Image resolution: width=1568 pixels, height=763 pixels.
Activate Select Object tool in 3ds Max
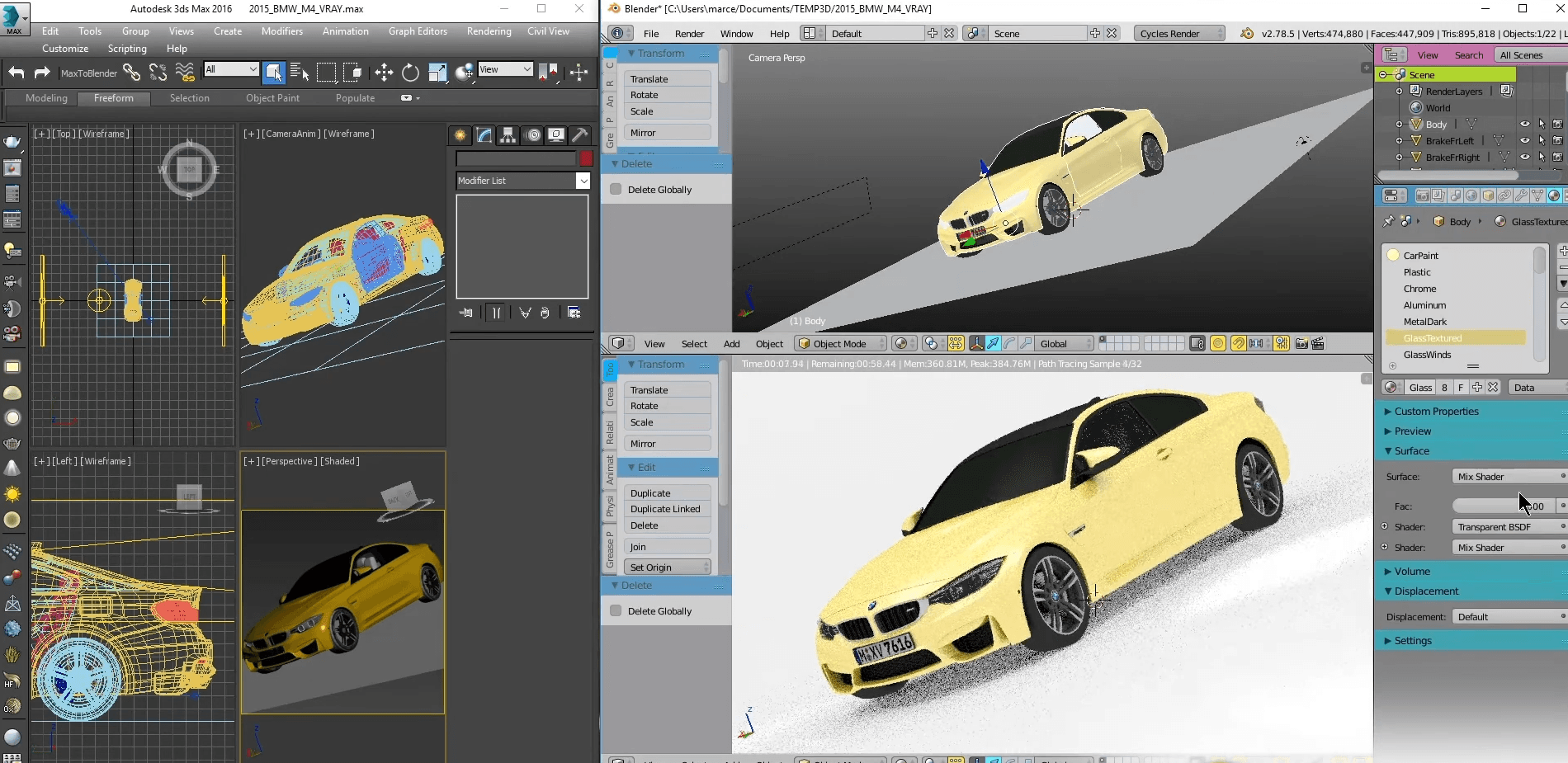273,73
